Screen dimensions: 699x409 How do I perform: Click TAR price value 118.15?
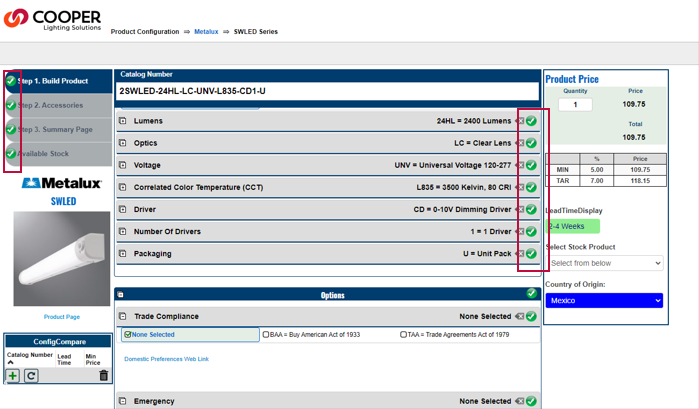pos(640,181)
